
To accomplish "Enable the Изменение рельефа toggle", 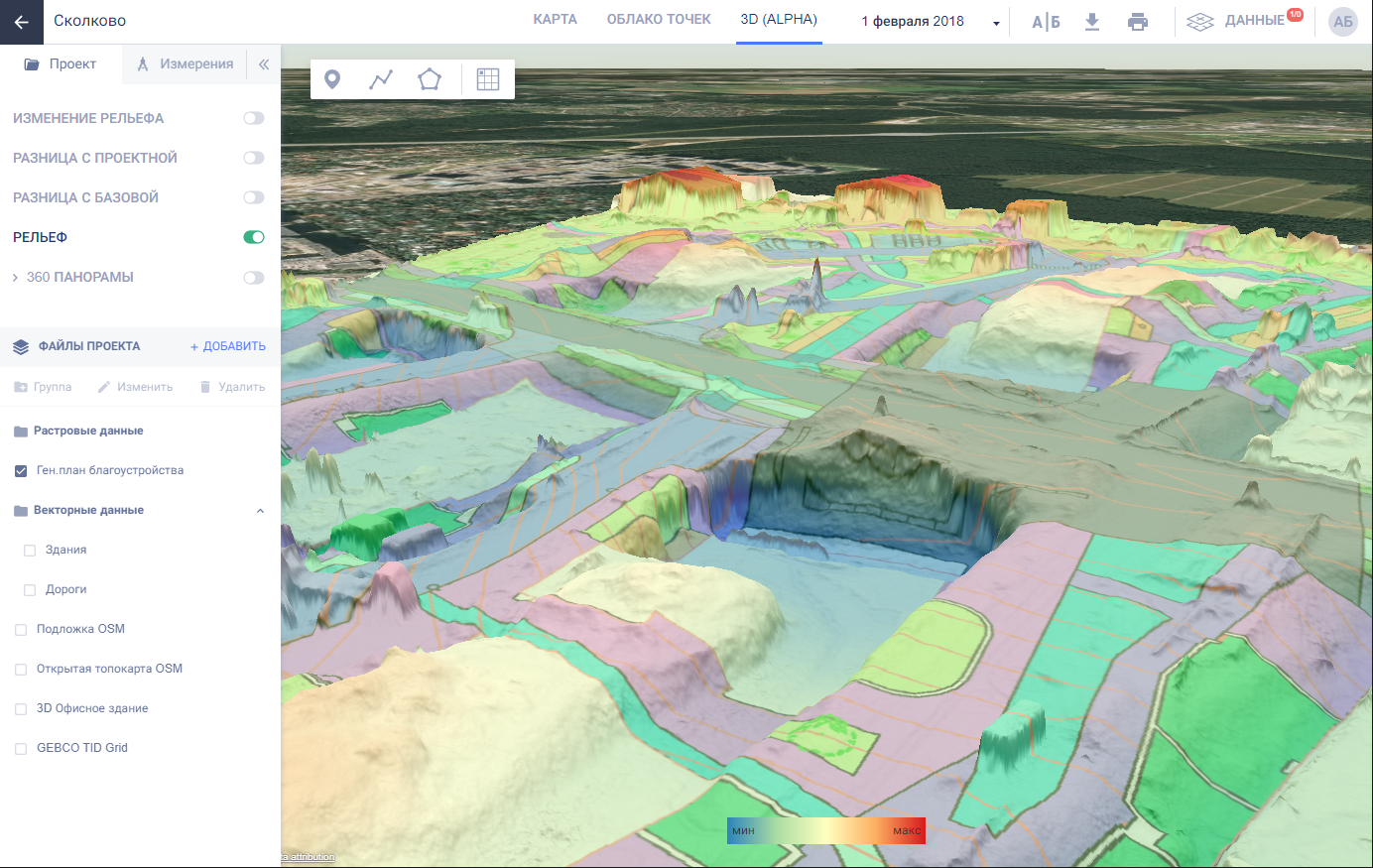I will coord(254,118).
